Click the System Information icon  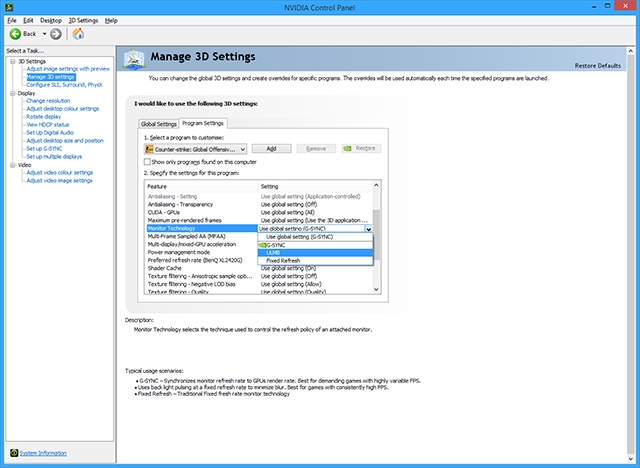coord(13,453)
